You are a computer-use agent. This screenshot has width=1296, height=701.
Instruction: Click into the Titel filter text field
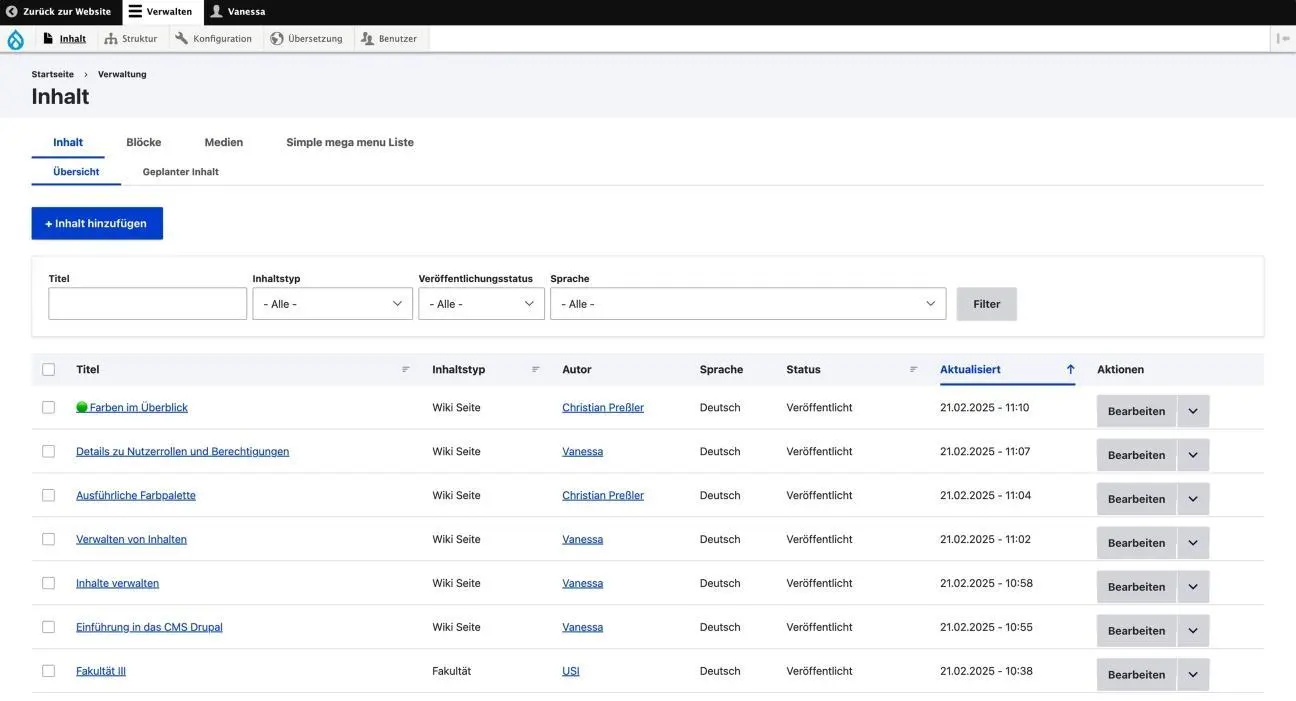pos(147,304)
